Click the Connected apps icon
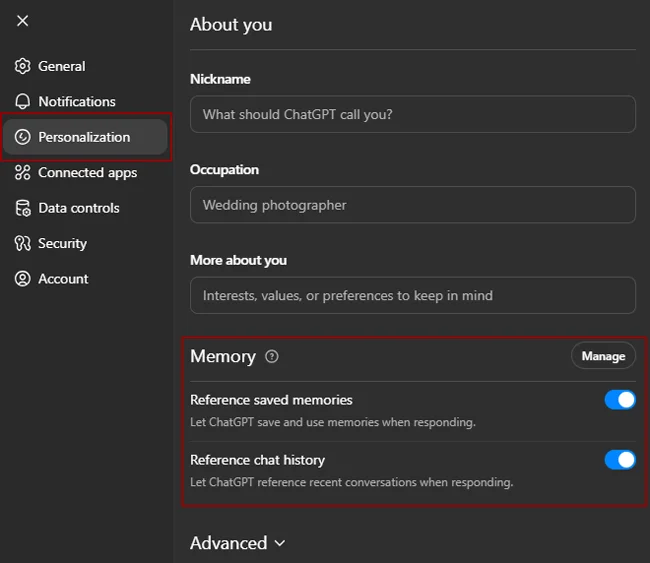Screen dimensions: 650x563 (22, 172)
